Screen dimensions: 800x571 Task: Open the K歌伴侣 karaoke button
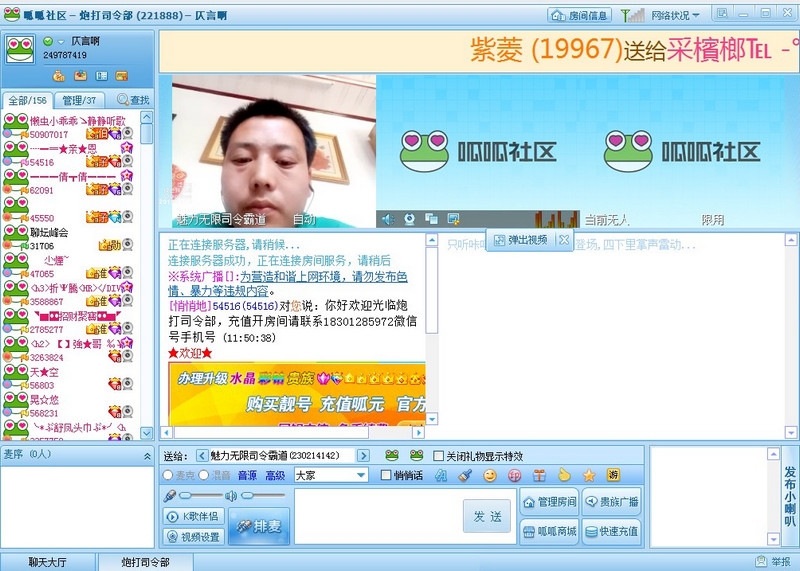tap(194, 516)
